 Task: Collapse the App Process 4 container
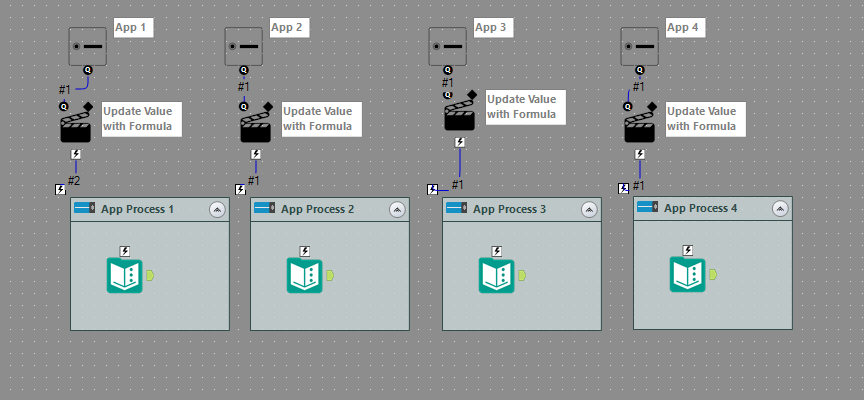pos(780,209)
